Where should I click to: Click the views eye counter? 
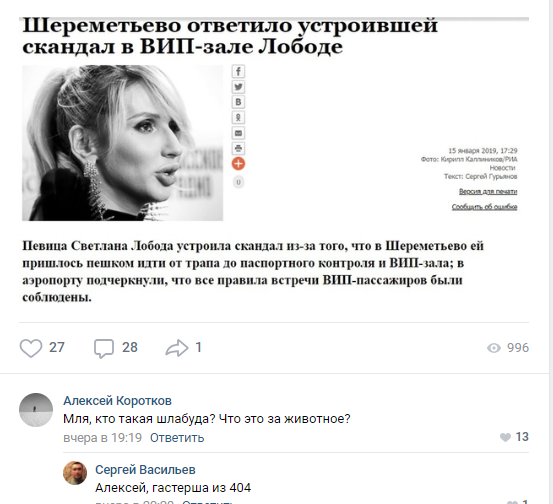pyautogui.click(x=508, y=348)
